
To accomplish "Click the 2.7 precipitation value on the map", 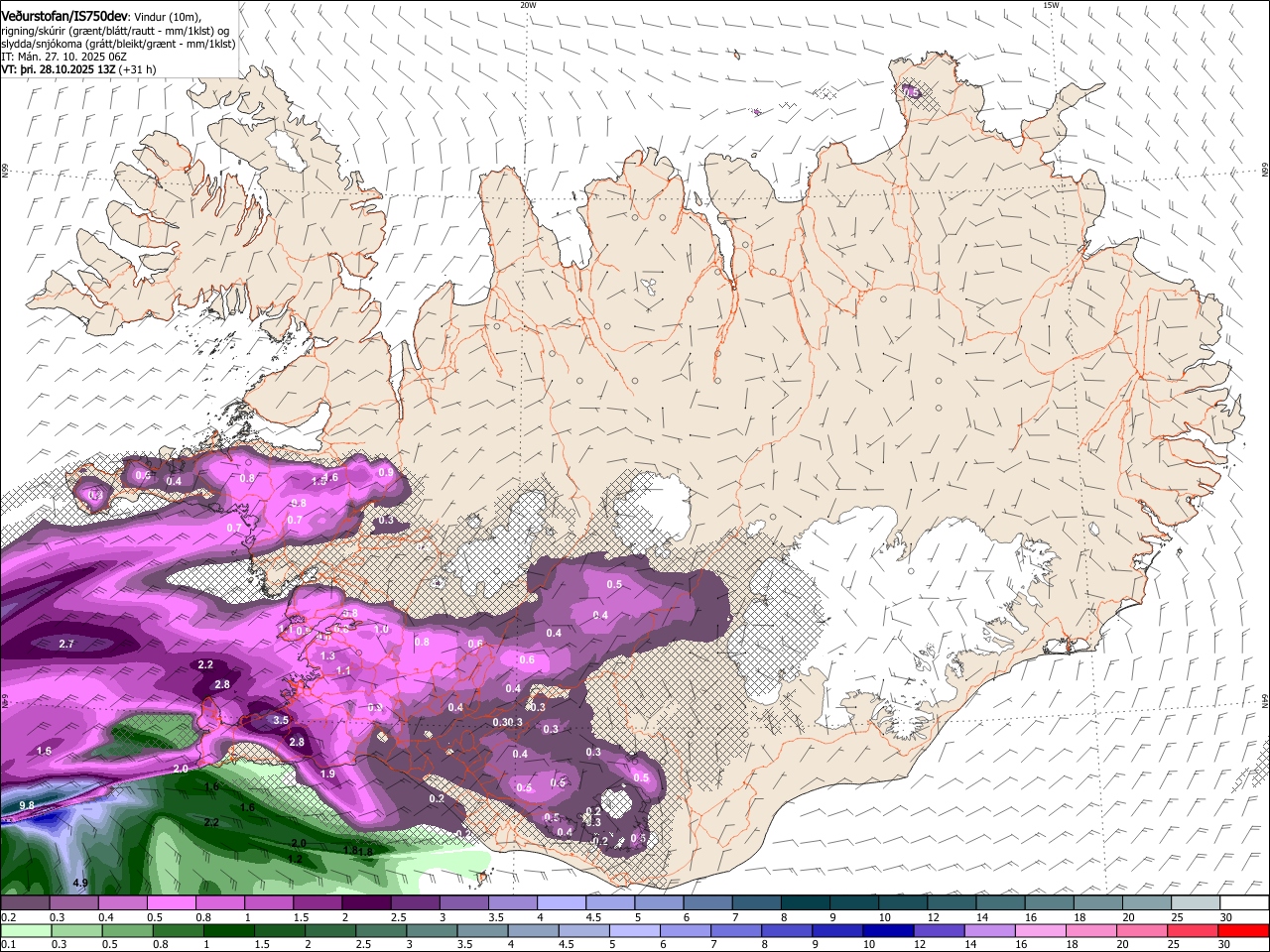I will coord(66,645).
